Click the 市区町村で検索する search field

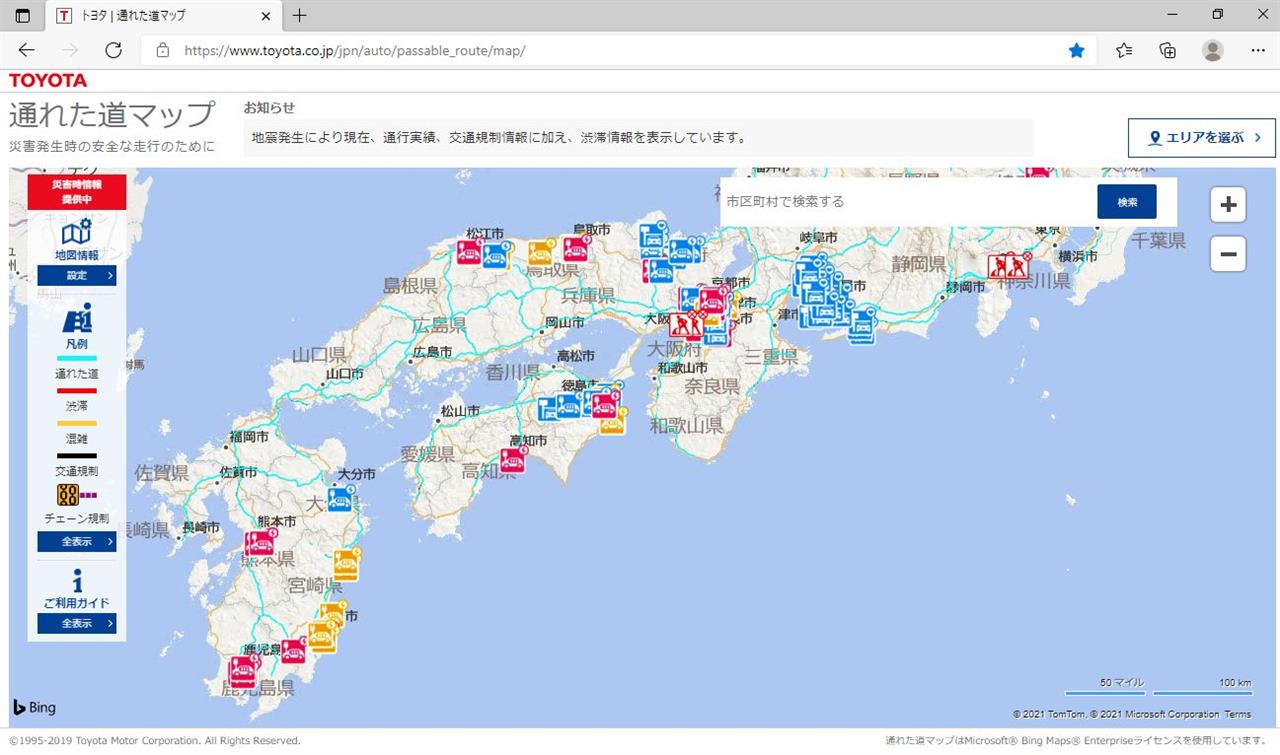point(908,201)
